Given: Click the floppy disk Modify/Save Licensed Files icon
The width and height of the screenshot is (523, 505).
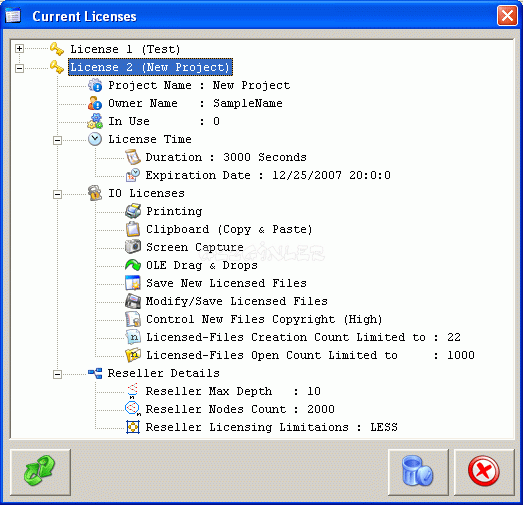Looking at the screenshot, I should click(x=133, y=301).
